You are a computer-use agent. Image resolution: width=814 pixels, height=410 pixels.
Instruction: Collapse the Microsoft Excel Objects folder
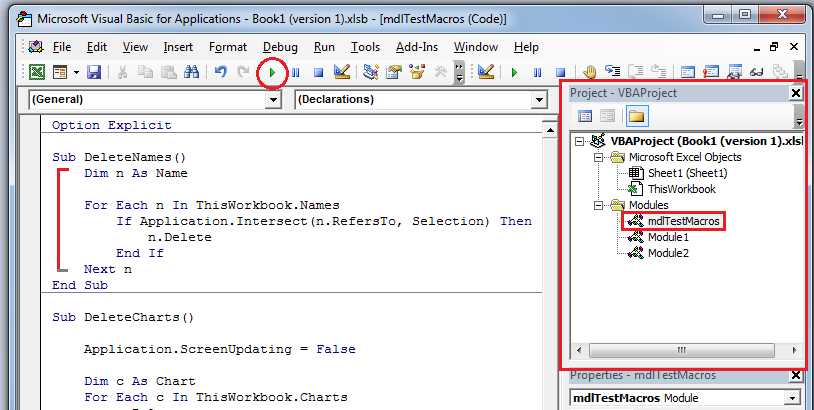599,157
